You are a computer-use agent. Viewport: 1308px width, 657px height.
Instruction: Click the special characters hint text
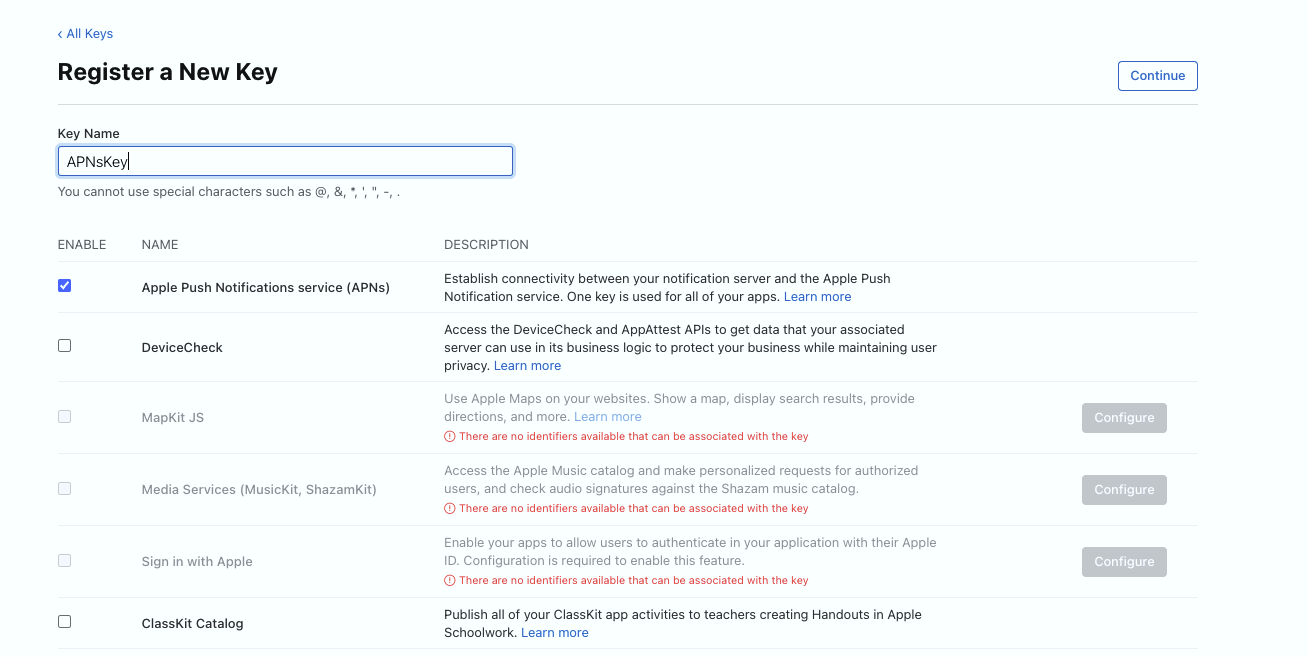click(229, 192)
